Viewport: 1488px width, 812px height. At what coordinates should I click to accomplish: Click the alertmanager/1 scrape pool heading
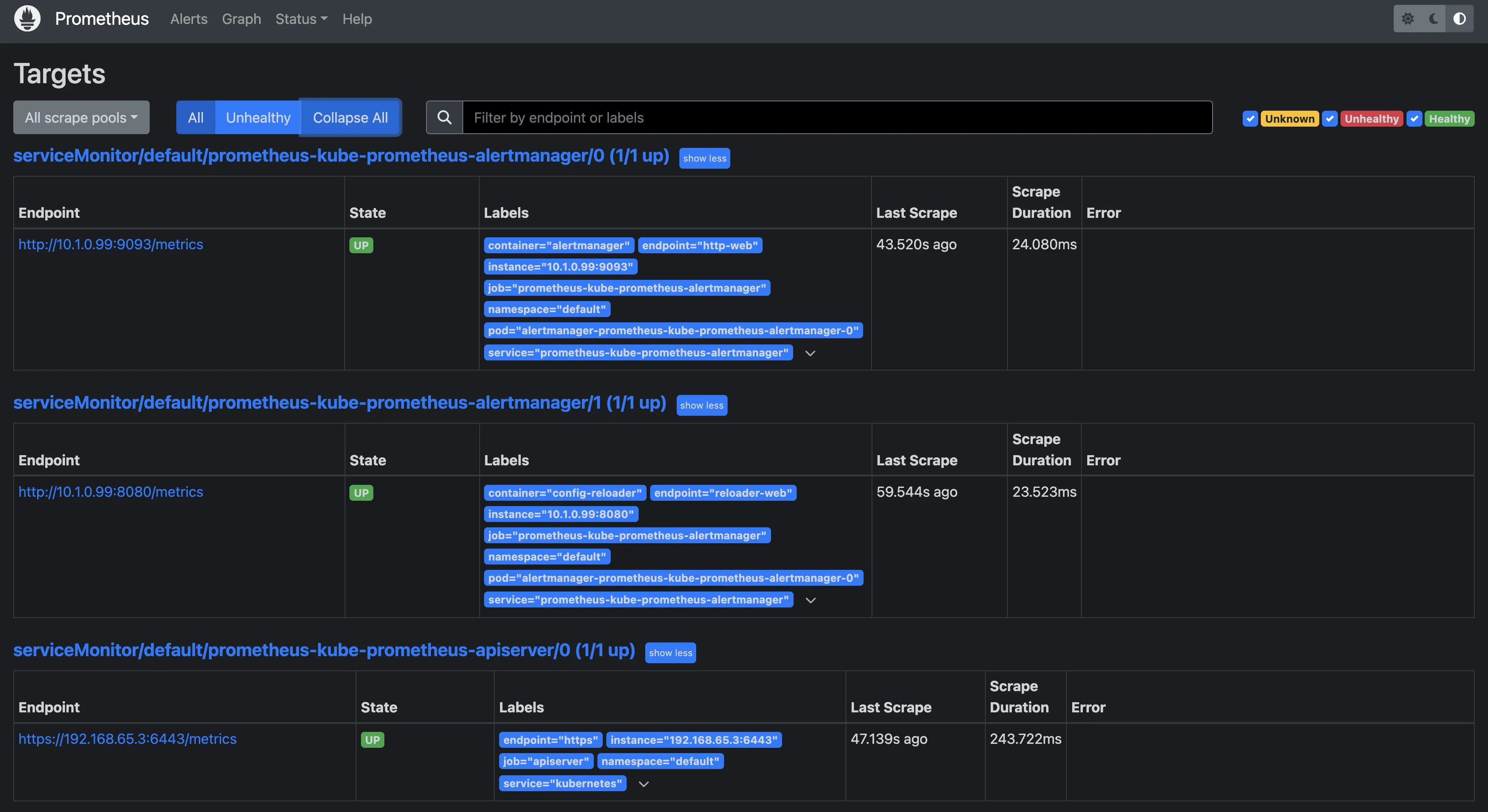340,403
